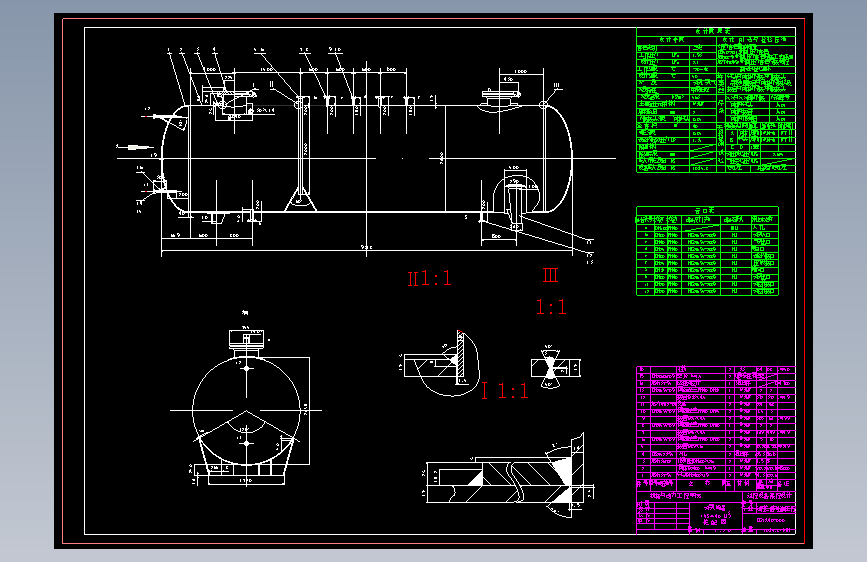Click the red "1:1" label below III

pyautogui.click(x=551, y=307)
